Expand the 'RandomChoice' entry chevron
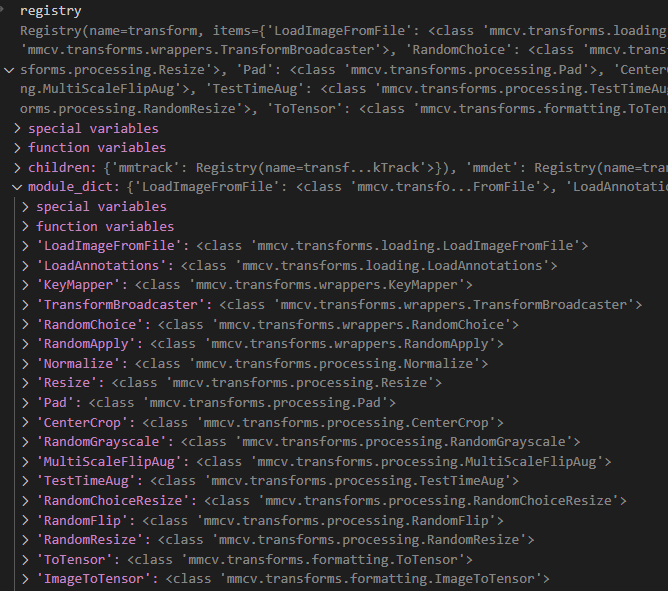 (26, 325)
